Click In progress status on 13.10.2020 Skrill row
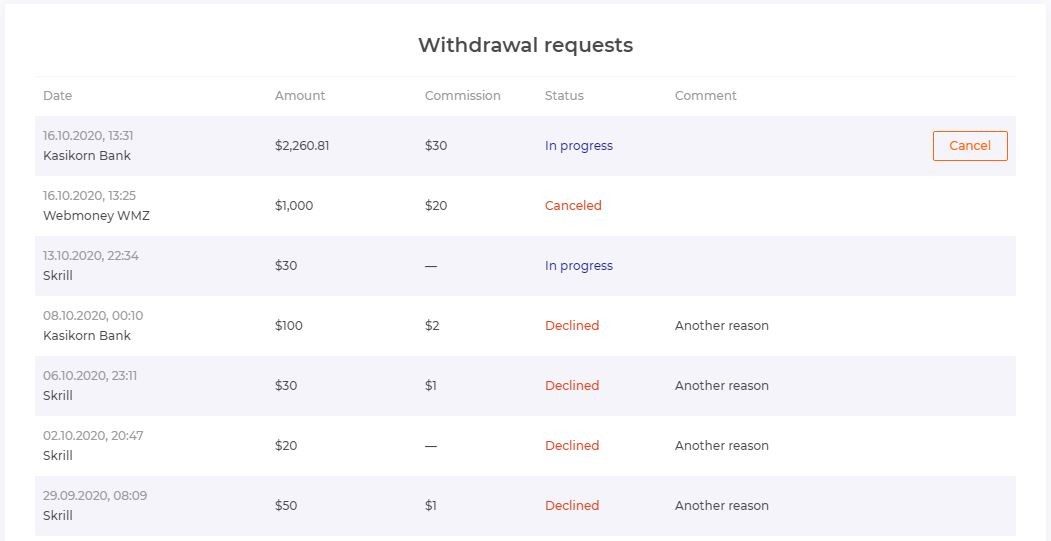This screenshot has height=541, width=1051. [578, 266]
